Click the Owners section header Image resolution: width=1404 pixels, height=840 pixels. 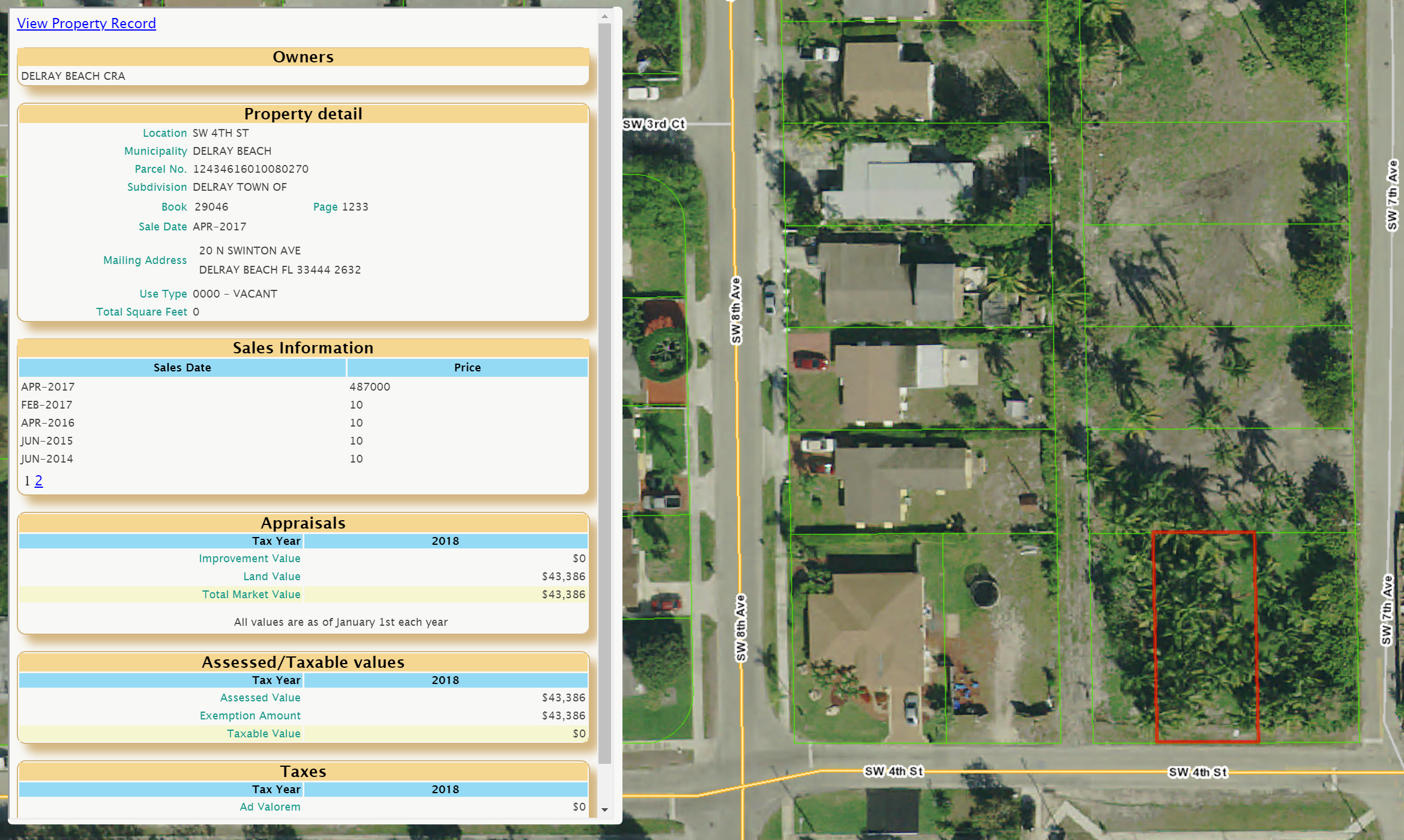303,57
